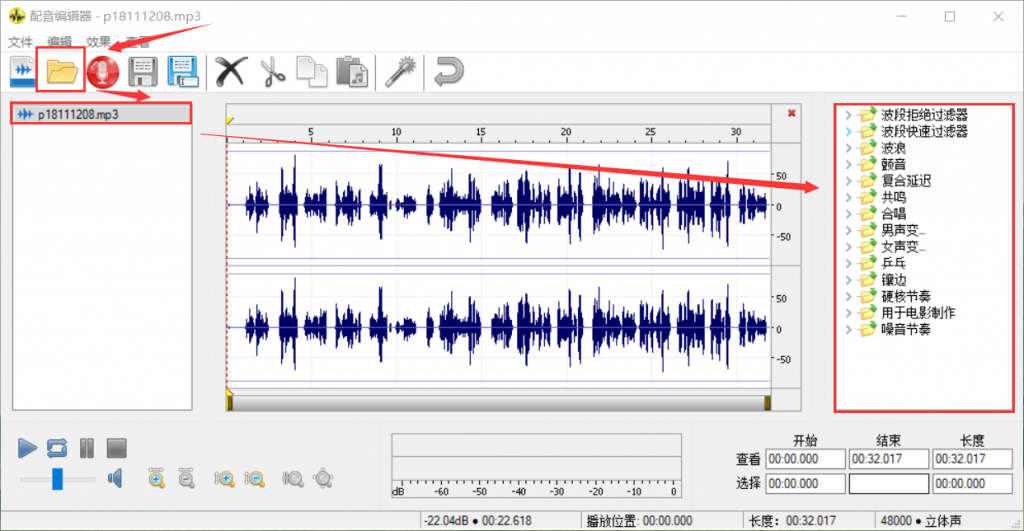The width and height of the screenshot is (1024, 531).
Task: Click 播放位置 status bar entry
Action: tap(639, 521)
